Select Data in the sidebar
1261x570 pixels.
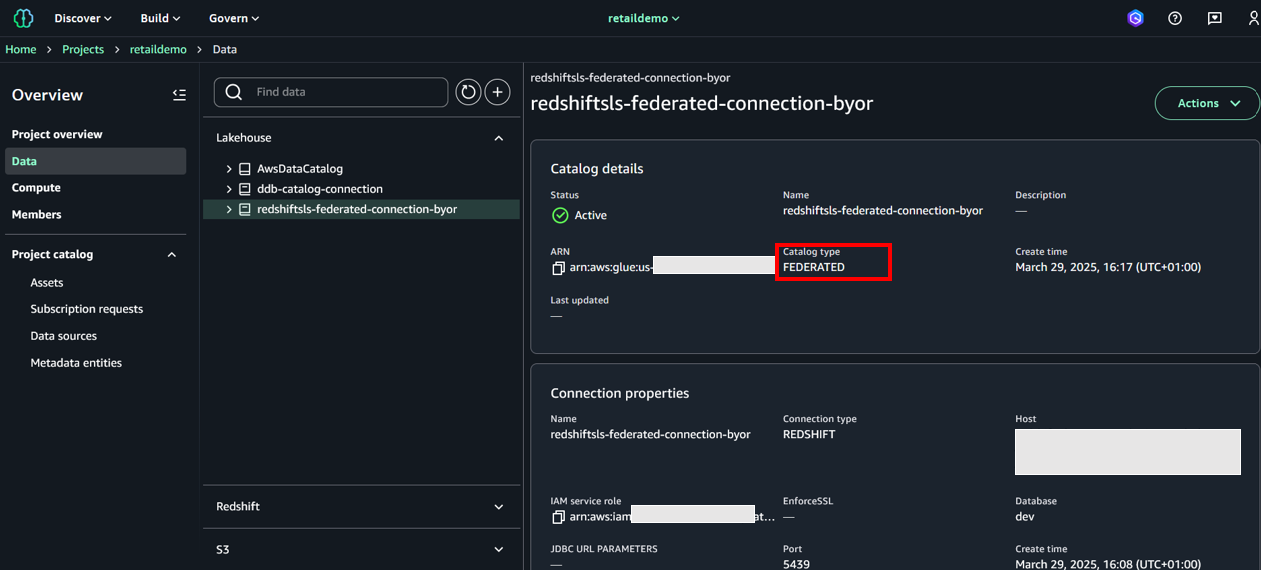click(x=96, y=161)
